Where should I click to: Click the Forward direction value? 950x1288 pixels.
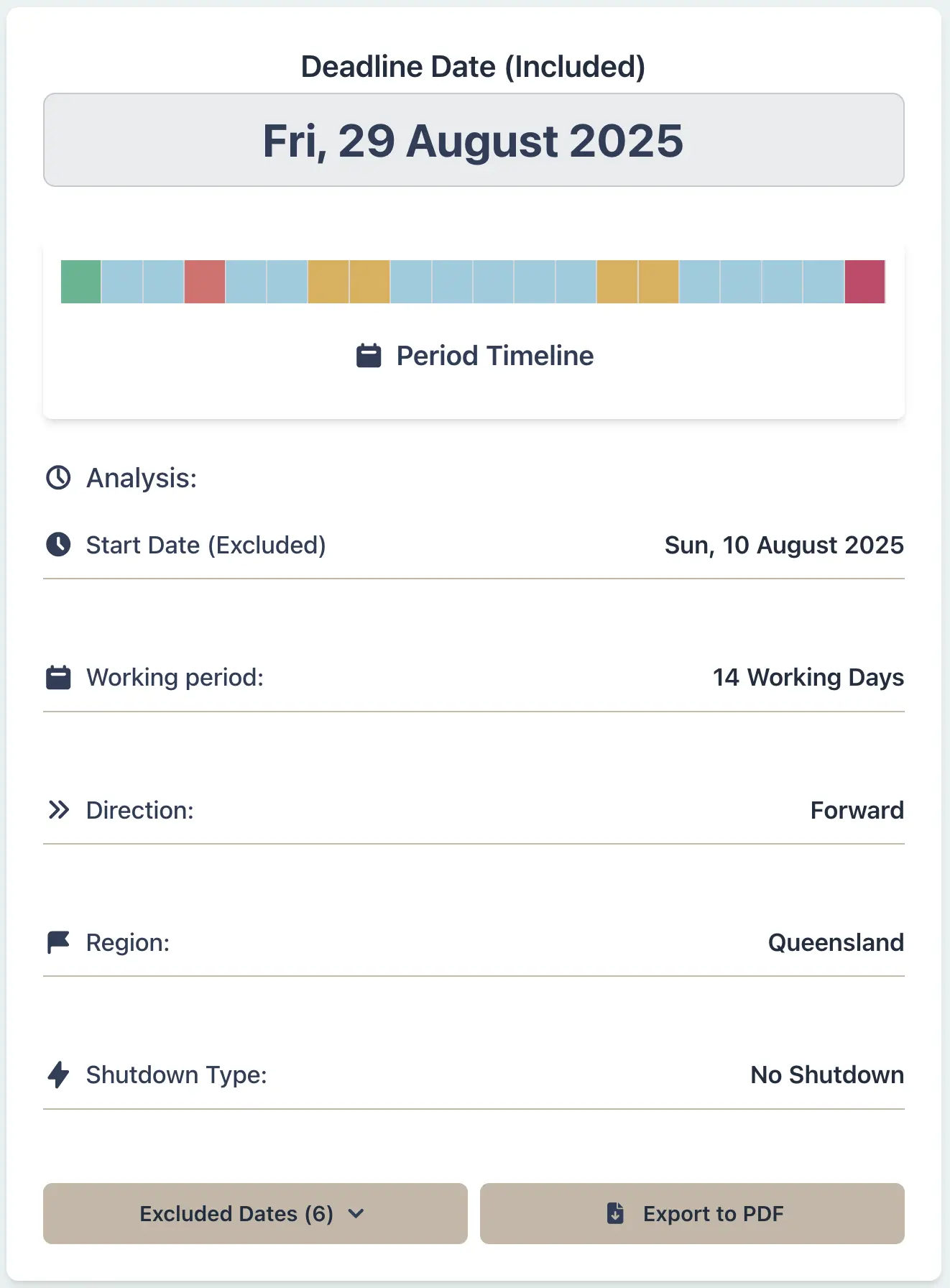(857, 809)
